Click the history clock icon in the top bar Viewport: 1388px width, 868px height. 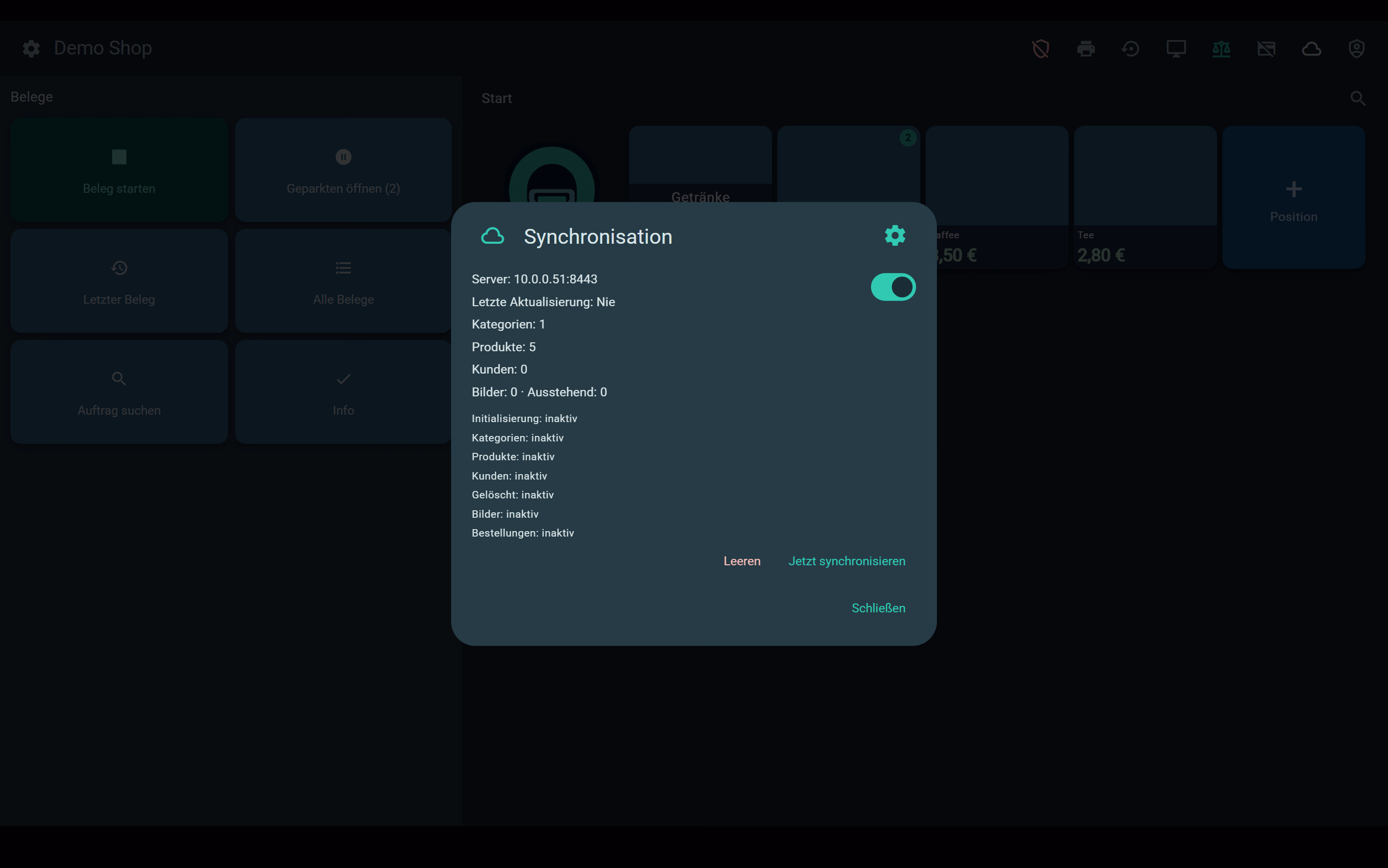coord(1131,49)
